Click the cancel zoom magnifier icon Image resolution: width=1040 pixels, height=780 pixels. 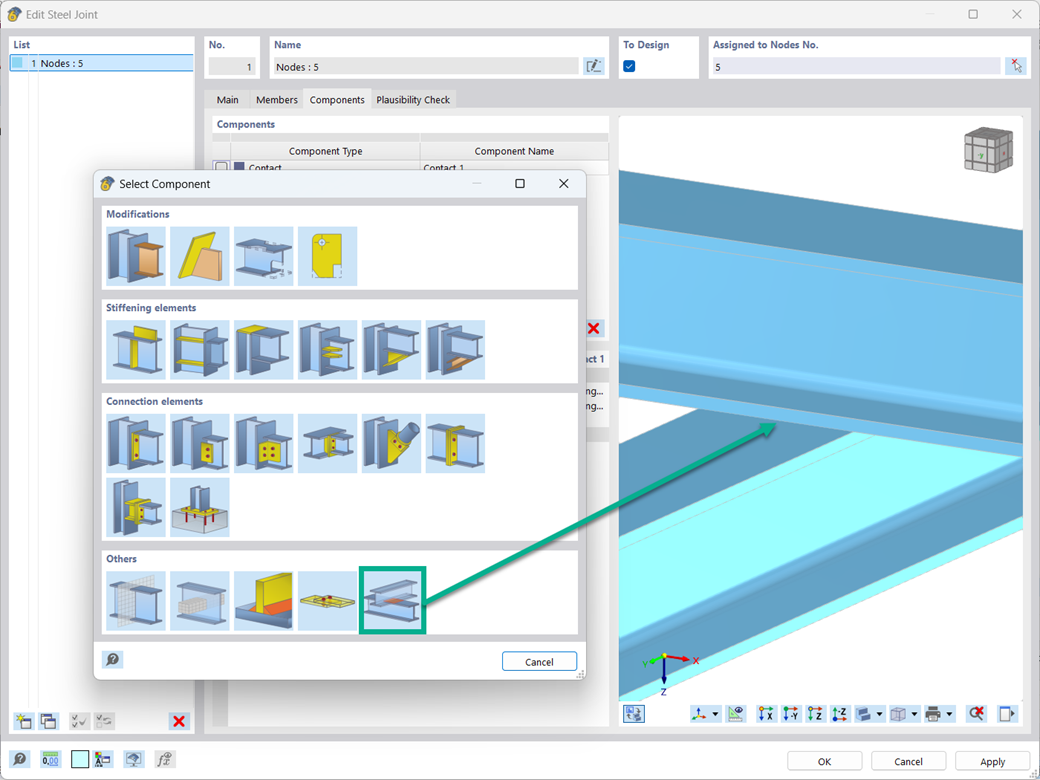(x=976, y=714)
